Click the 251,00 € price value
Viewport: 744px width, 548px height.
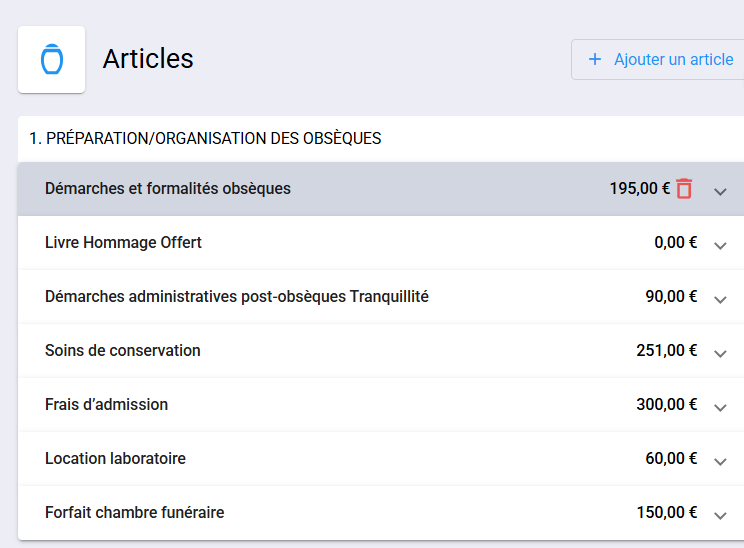click(666, 350)
